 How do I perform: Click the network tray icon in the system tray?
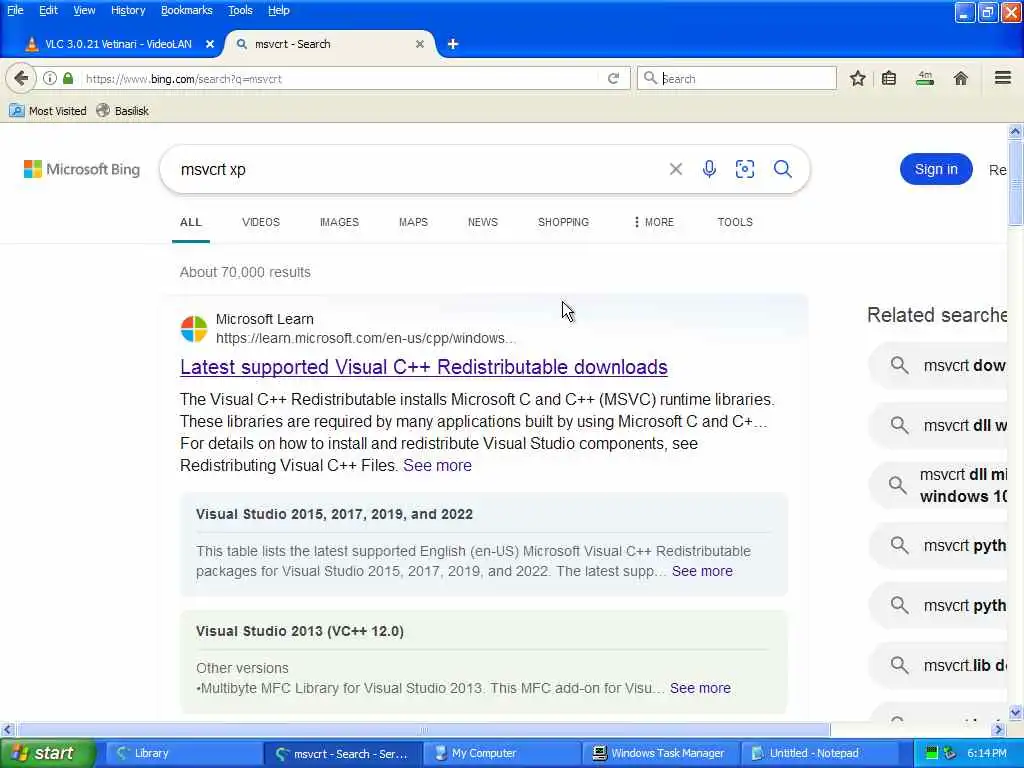click(949, 753)
